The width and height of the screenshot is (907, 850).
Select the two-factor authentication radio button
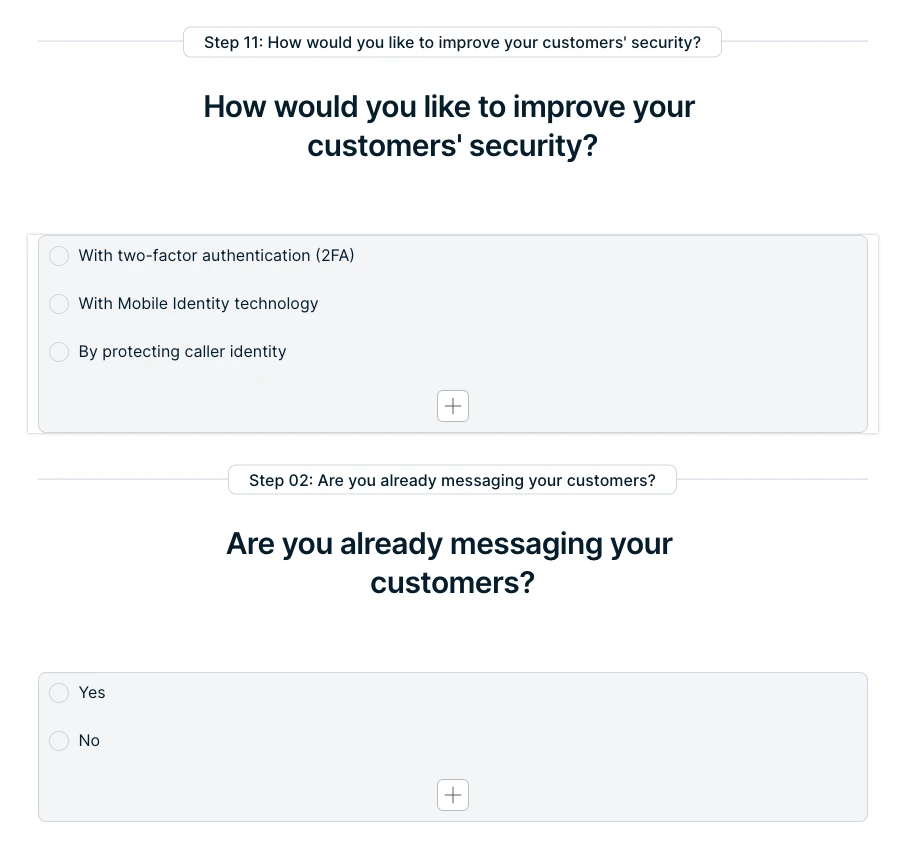[x=59, y=256]
